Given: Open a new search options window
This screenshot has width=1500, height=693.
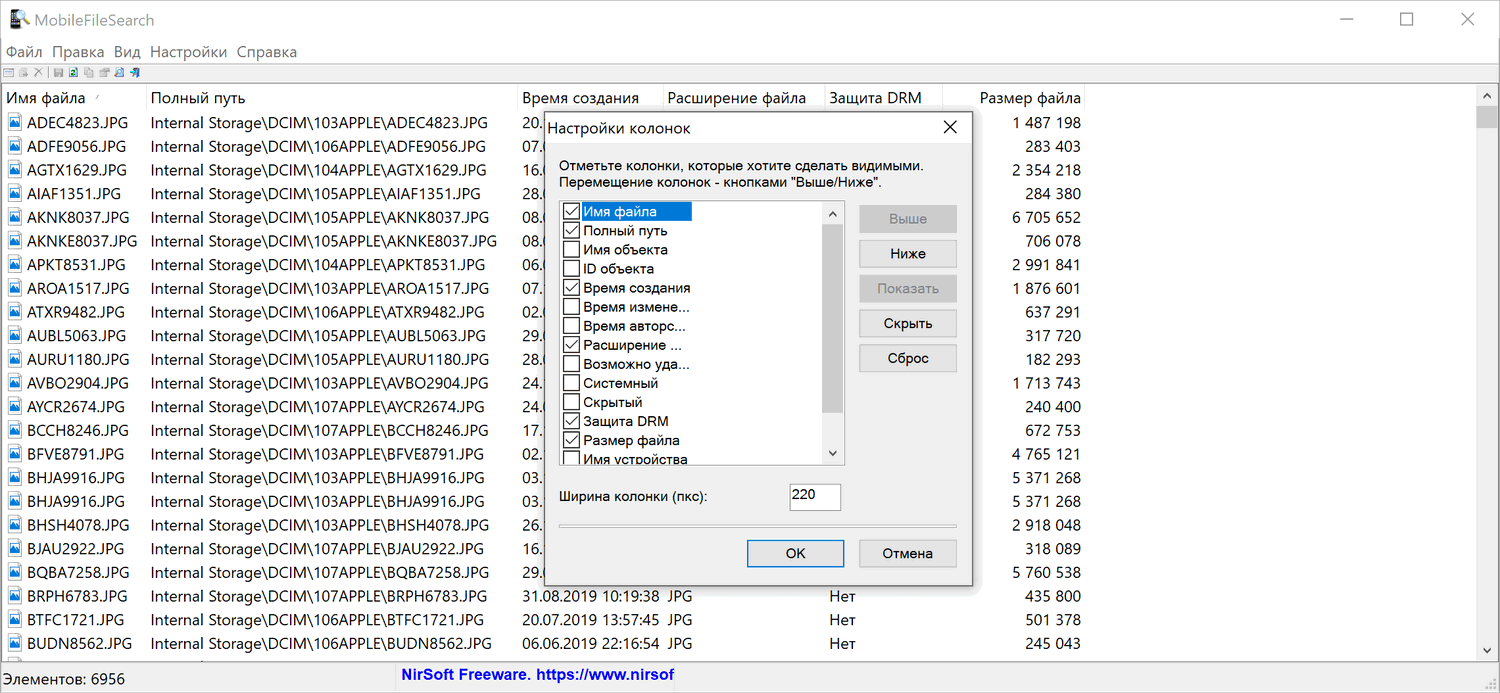Looking at the screenshot, I should 9,72.
